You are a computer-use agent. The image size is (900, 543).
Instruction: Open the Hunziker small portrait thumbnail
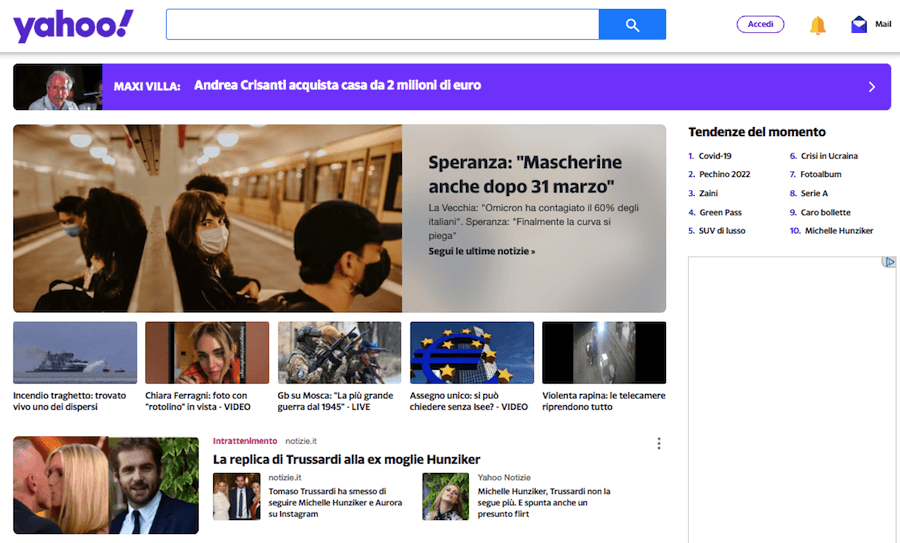pyautogui.click(x=445, y=497)
